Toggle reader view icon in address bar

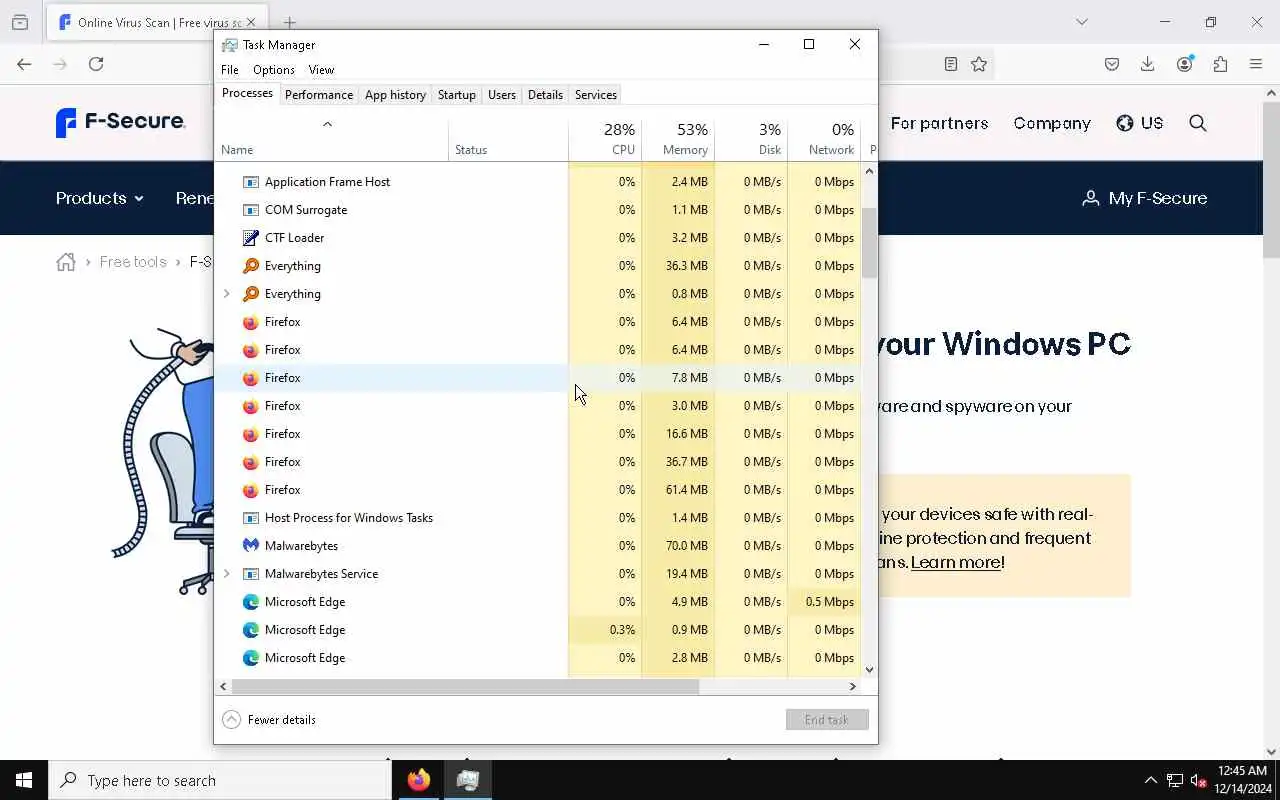pyautogui.click(x=951, y=64)
